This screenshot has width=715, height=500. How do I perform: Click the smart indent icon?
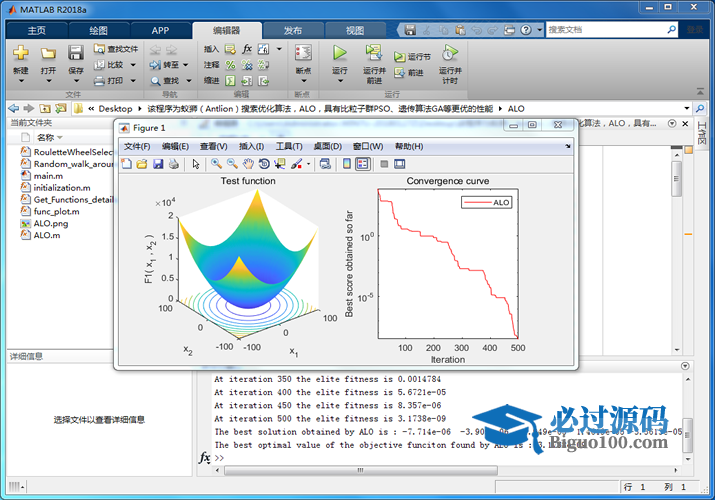point(230,81)
